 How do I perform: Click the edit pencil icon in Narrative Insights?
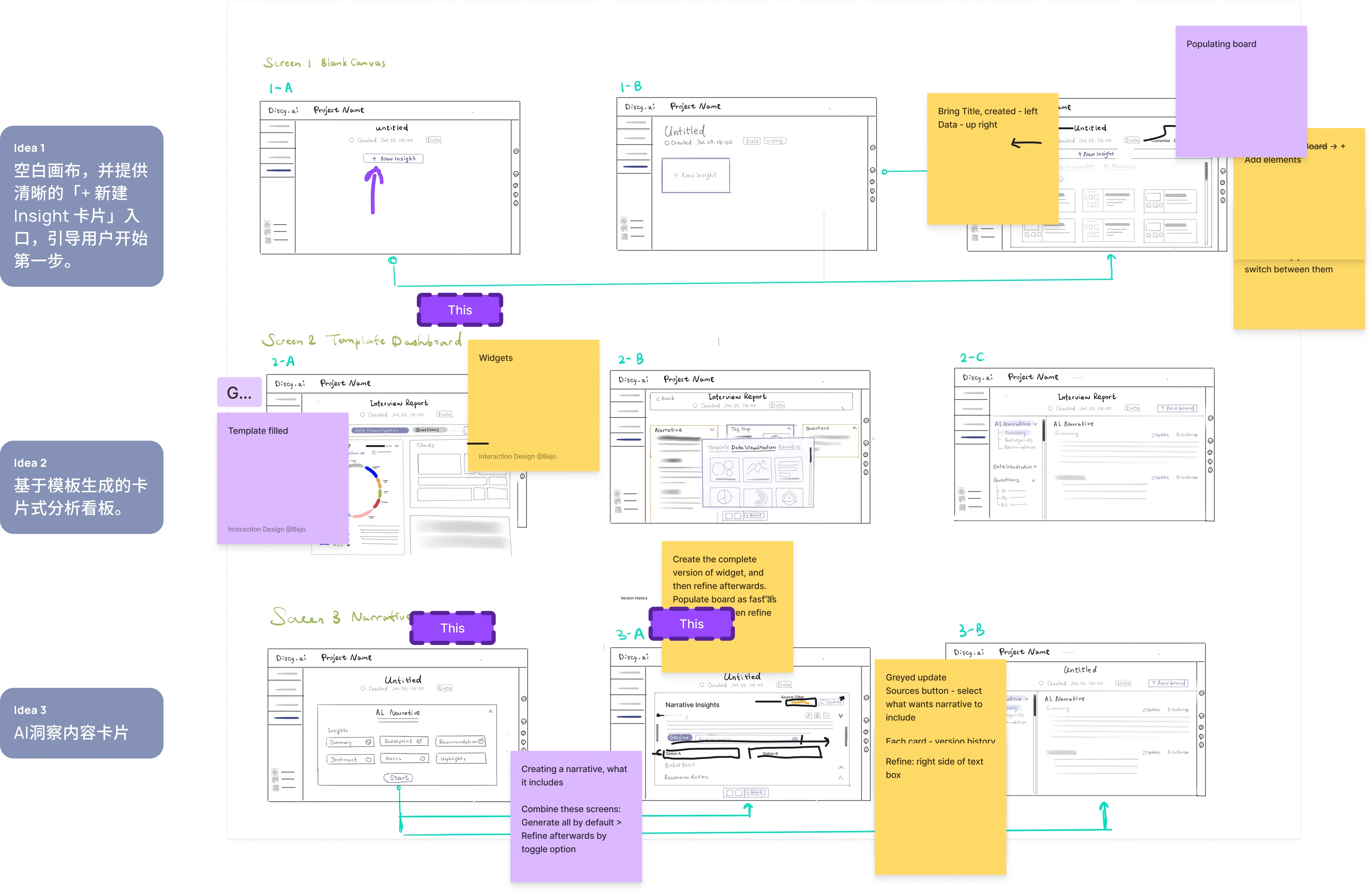pos(808,716)
